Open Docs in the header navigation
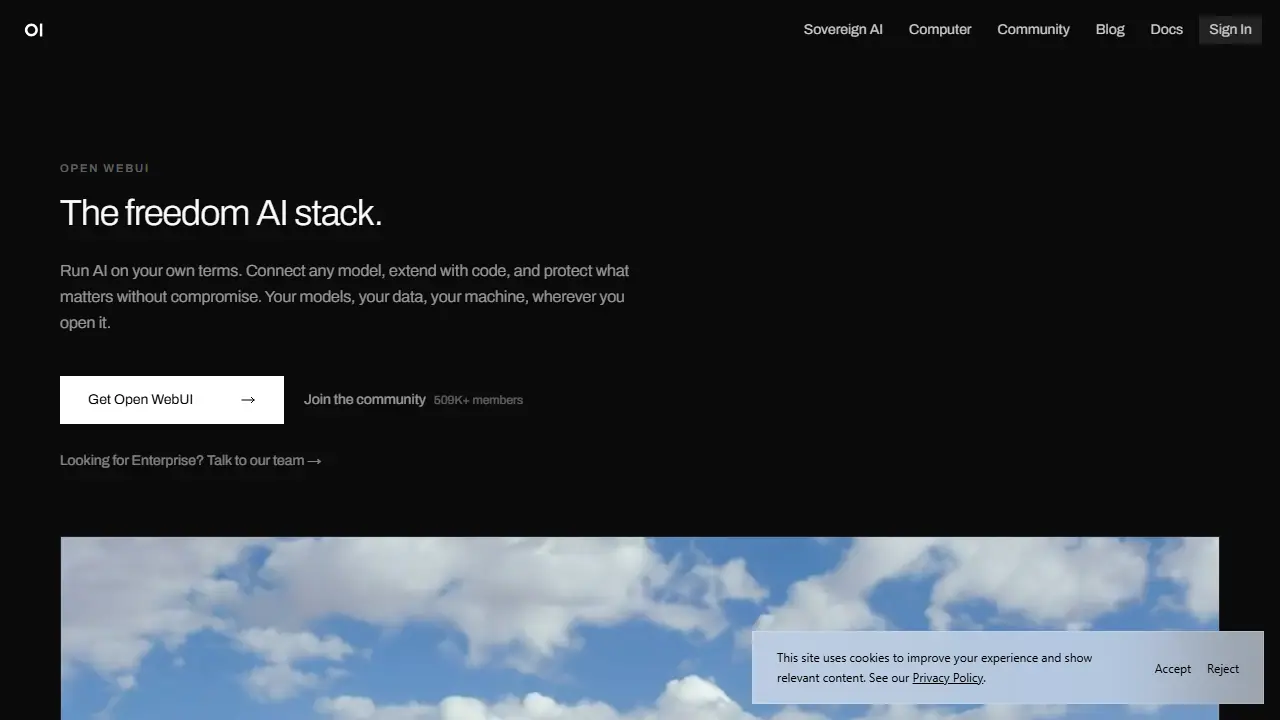The height and width of the screenshot is (720, 1280). (1166, 29)
